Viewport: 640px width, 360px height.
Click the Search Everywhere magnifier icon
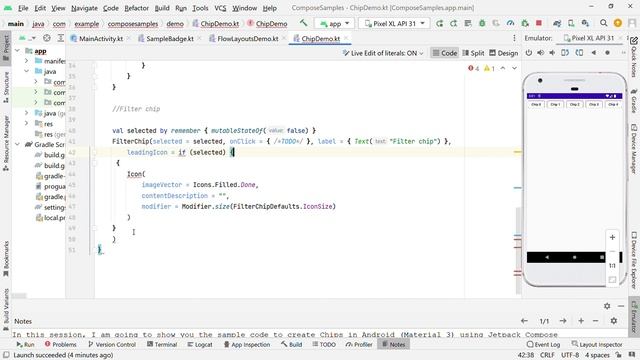(604, 23)
